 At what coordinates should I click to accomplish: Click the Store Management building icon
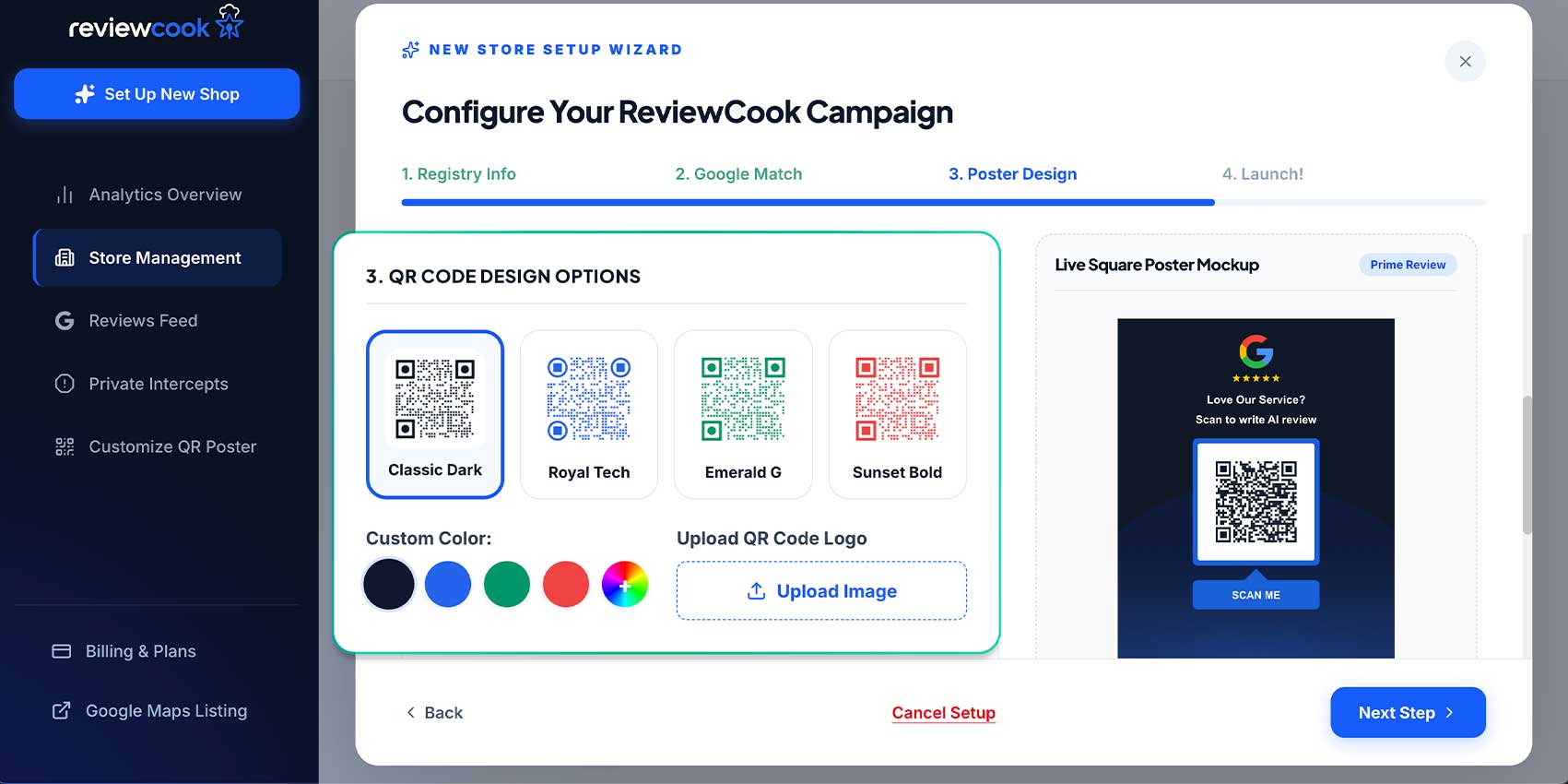(65, 257)
